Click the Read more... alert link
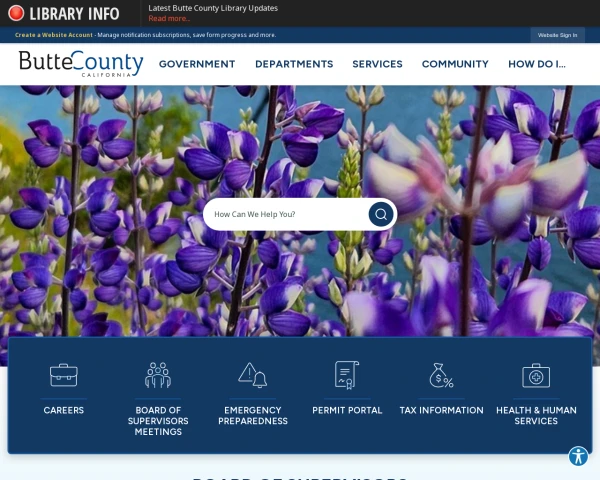 click(x=169, y=18)
